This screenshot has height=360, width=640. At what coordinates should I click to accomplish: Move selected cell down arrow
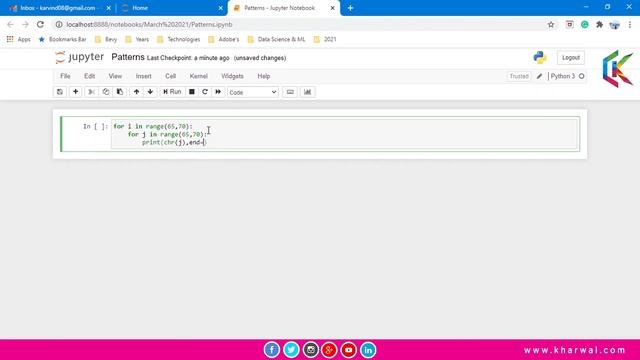coord(150,92)
